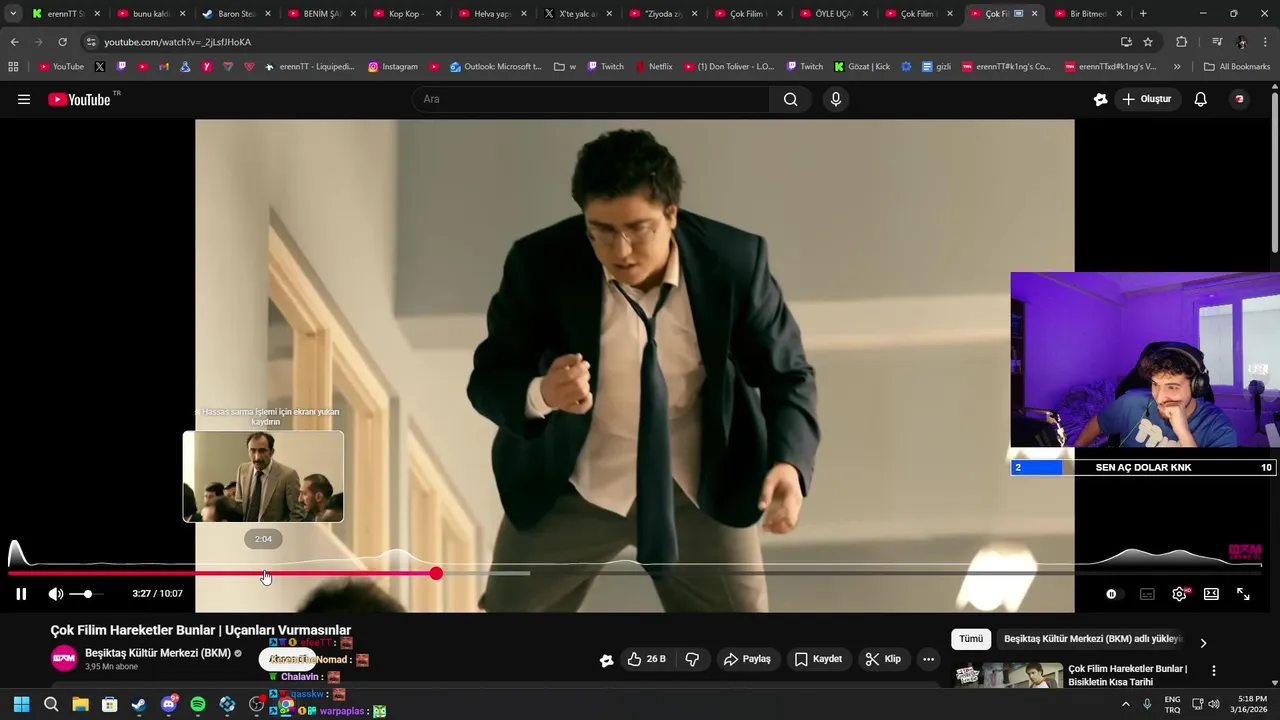
Task: Click the Oluştur create button
Action: tap(1146, 99)
